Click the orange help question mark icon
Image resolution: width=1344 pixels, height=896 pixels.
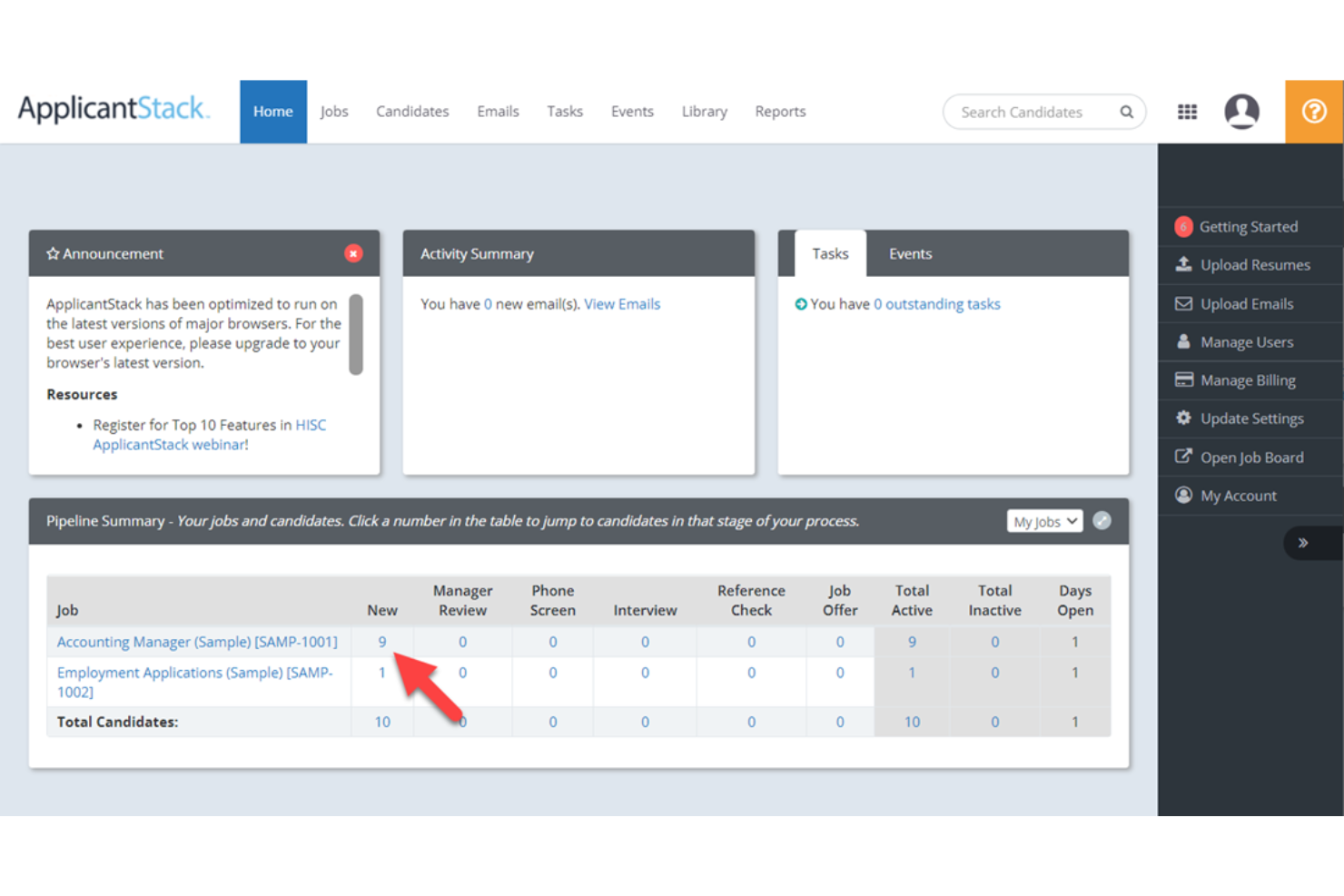tap(1314, 112)
